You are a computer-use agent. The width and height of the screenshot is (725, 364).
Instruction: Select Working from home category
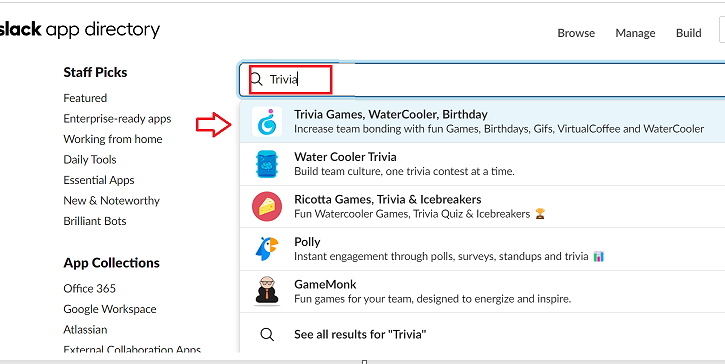(x=113, y=139)
